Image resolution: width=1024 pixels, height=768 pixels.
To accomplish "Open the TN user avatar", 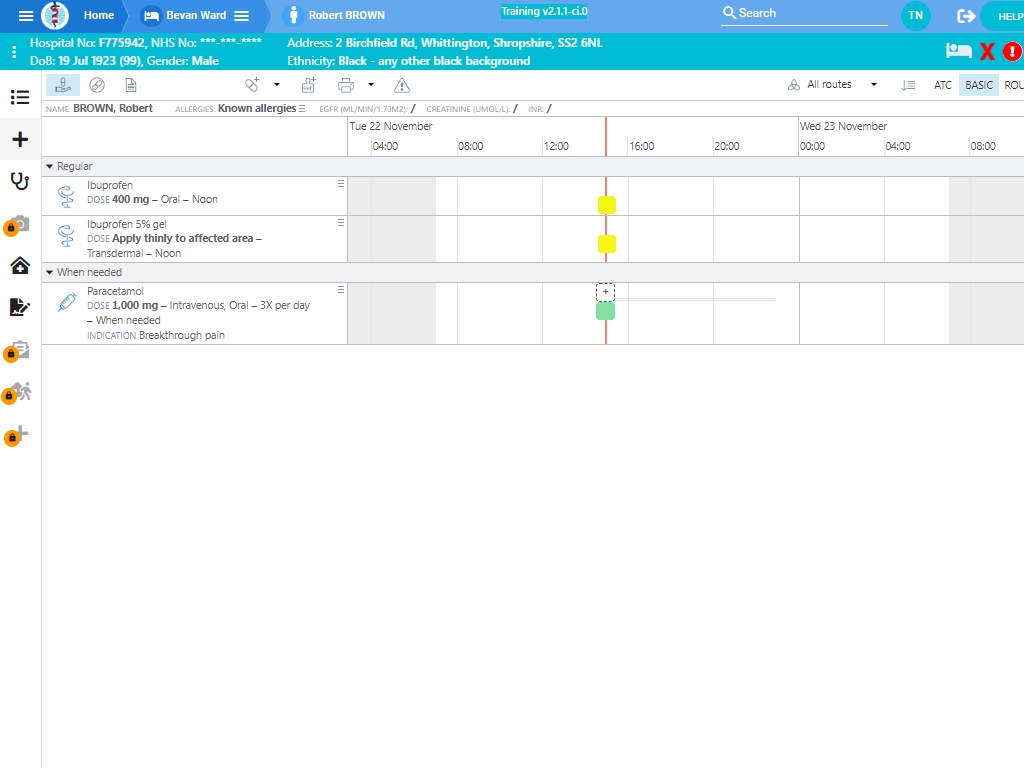I will click(x=916, y=15).
